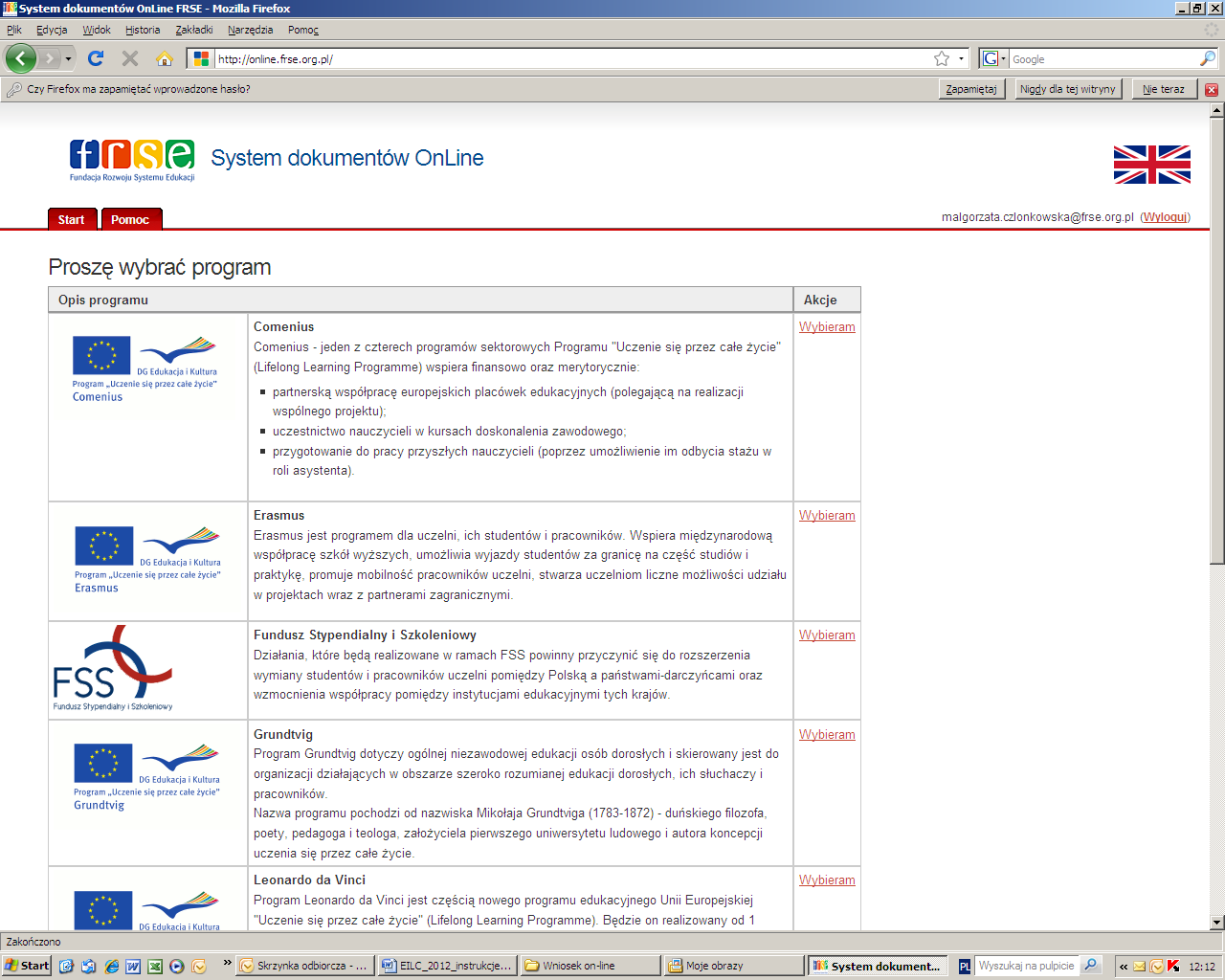This screenshot has height=980, width=1225.
Task: Open the Historia menu
Action: pyautogui.click(x=143, y=30)
